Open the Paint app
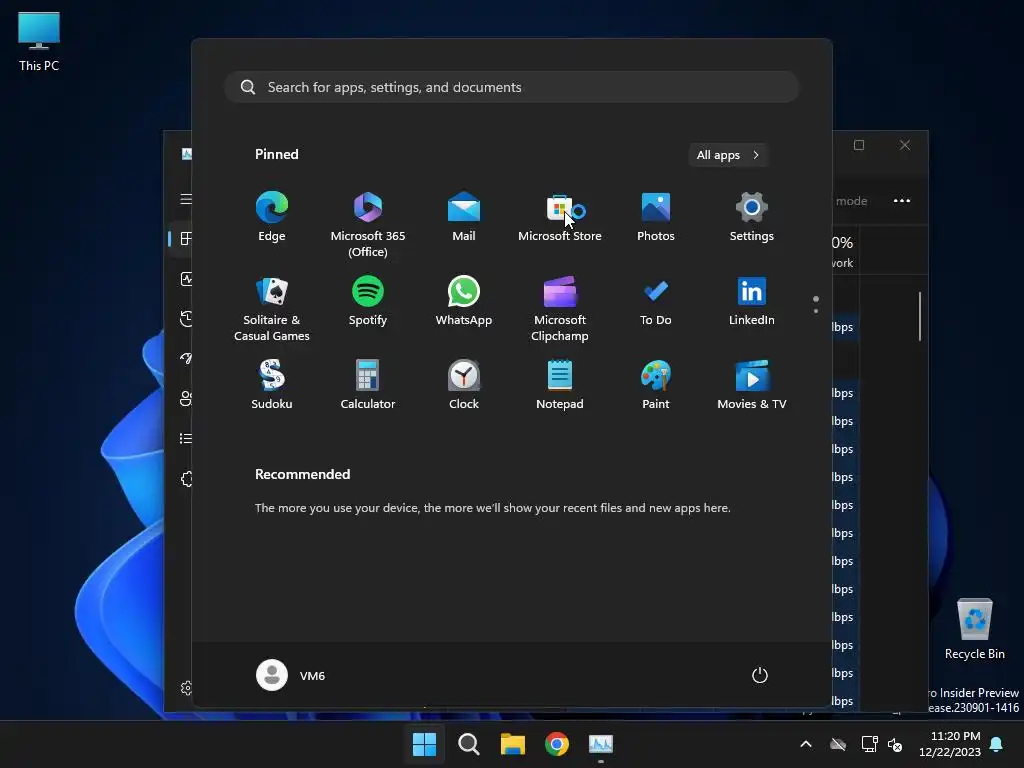This screenshot has height=768, width=1024. (656, 385)
